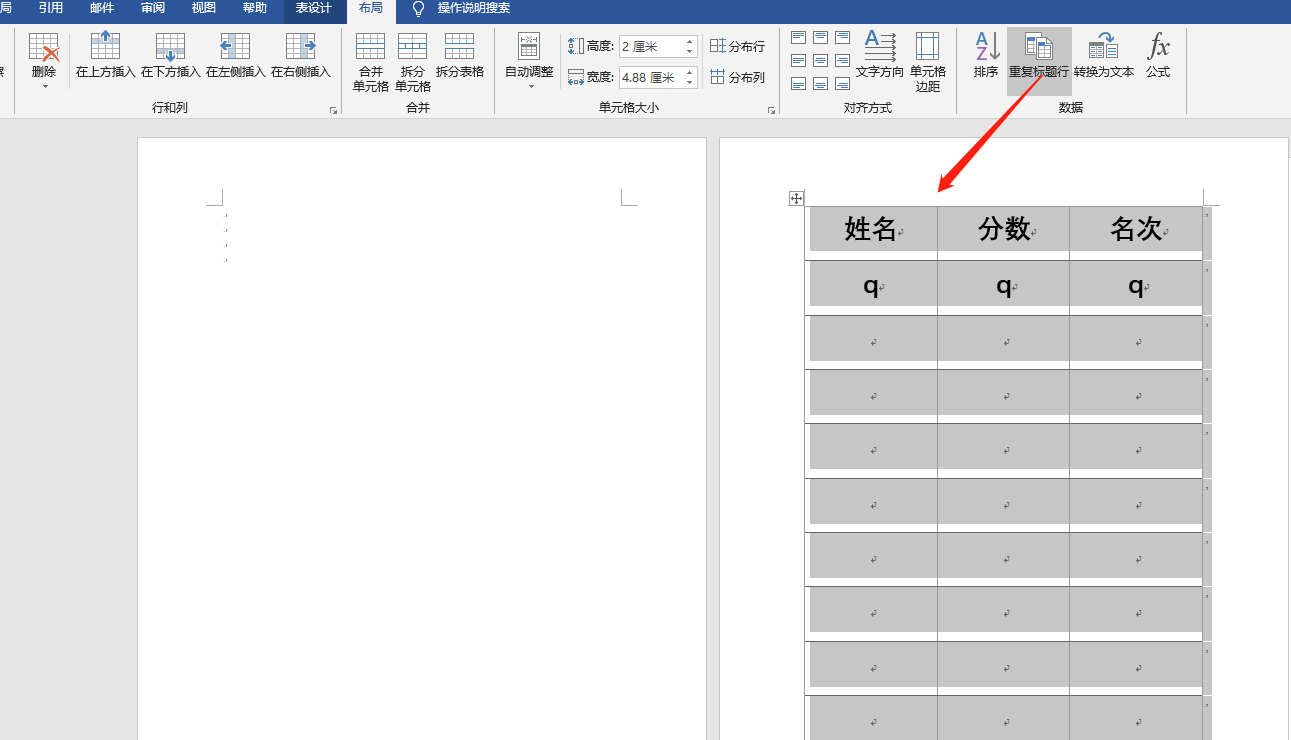Image resolution: width=1291 pixels, height=740 pixels.
Task: Open the 帮助 ribbon tab
Action: (255, 8)
